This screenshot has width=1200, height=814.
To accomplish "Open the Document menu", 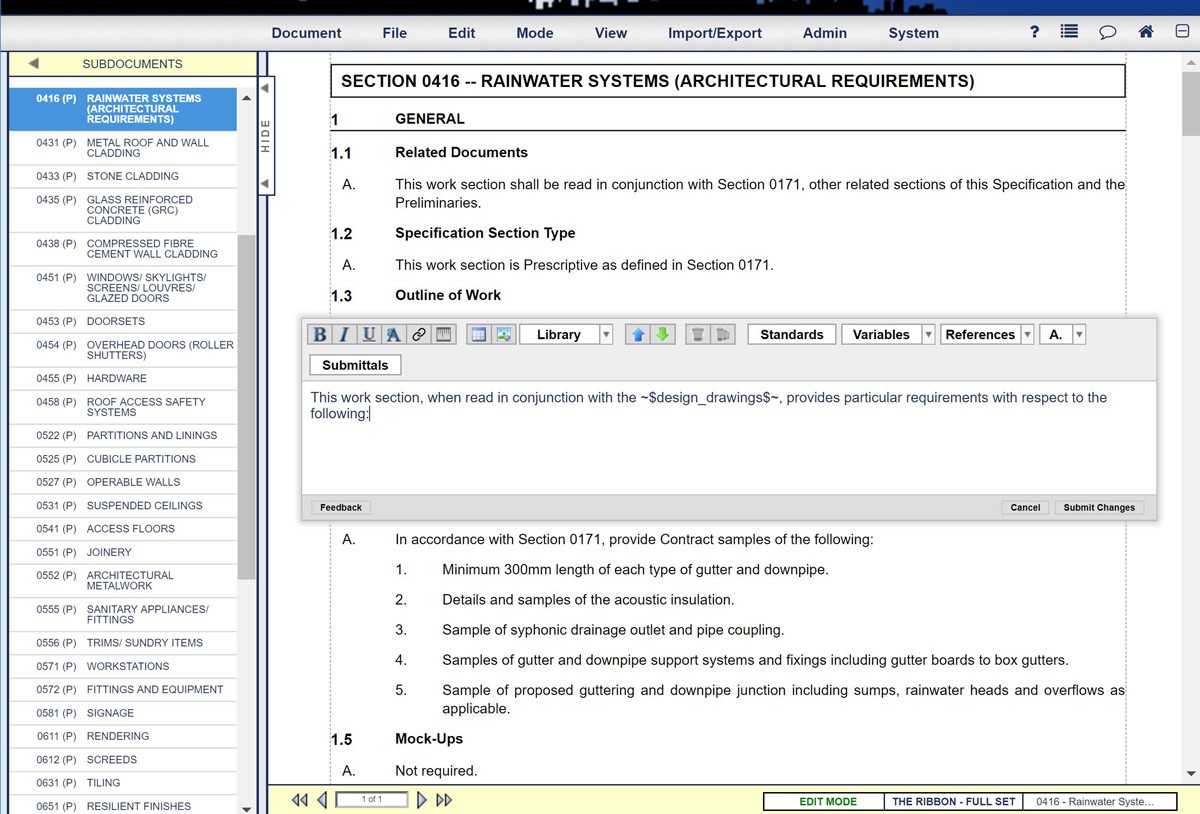I will click(306, 33).
